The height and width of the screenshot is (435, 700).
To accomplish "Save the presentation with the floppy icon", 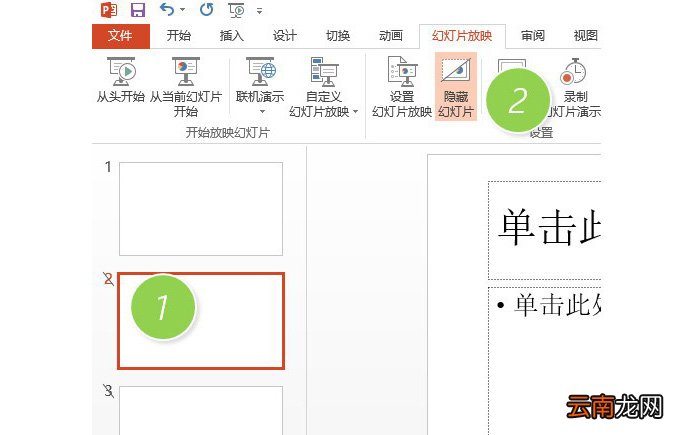I will pos(138,9).
